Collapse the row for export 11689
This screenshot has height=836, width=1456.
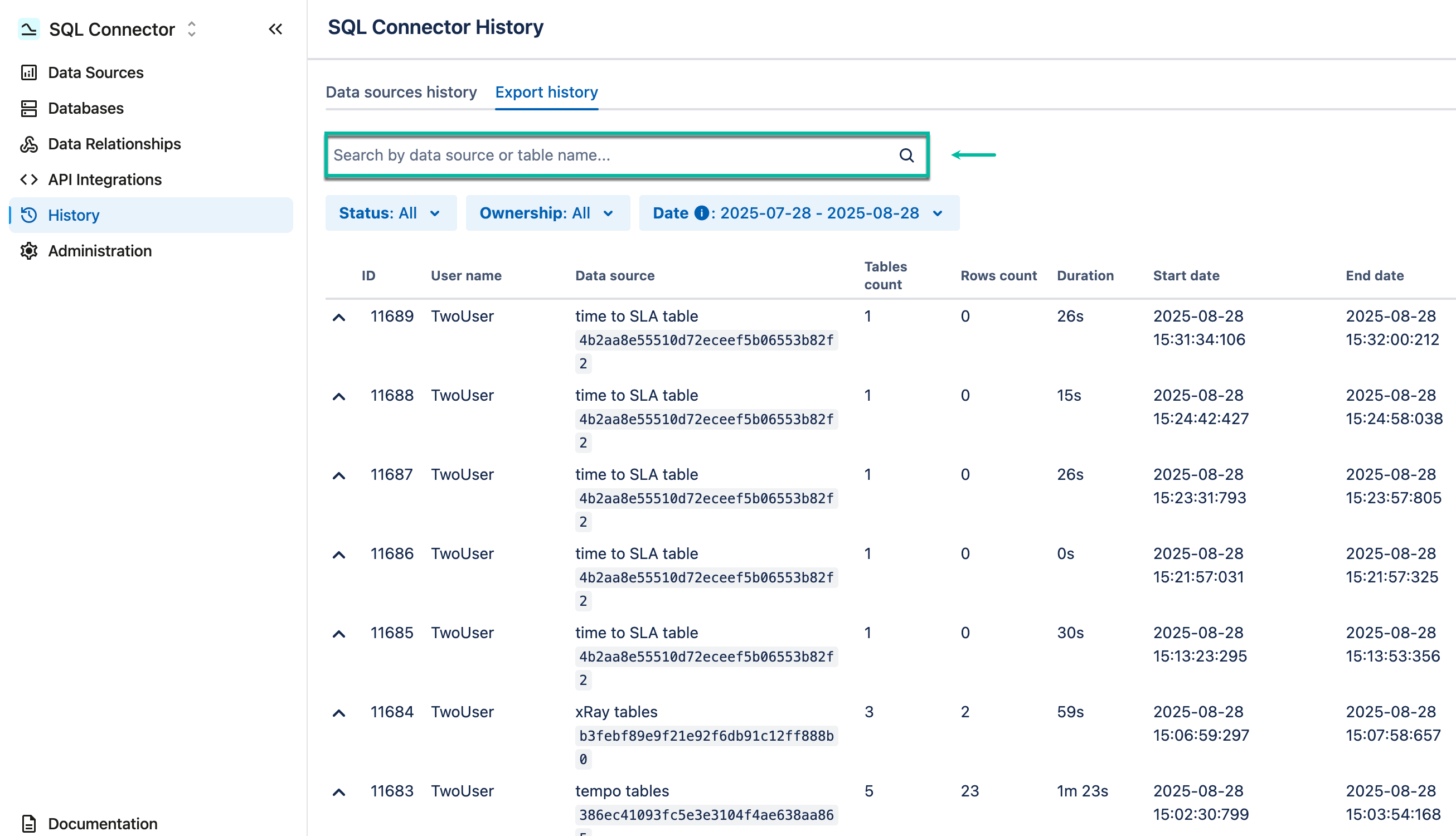click(x=339, y=317)
